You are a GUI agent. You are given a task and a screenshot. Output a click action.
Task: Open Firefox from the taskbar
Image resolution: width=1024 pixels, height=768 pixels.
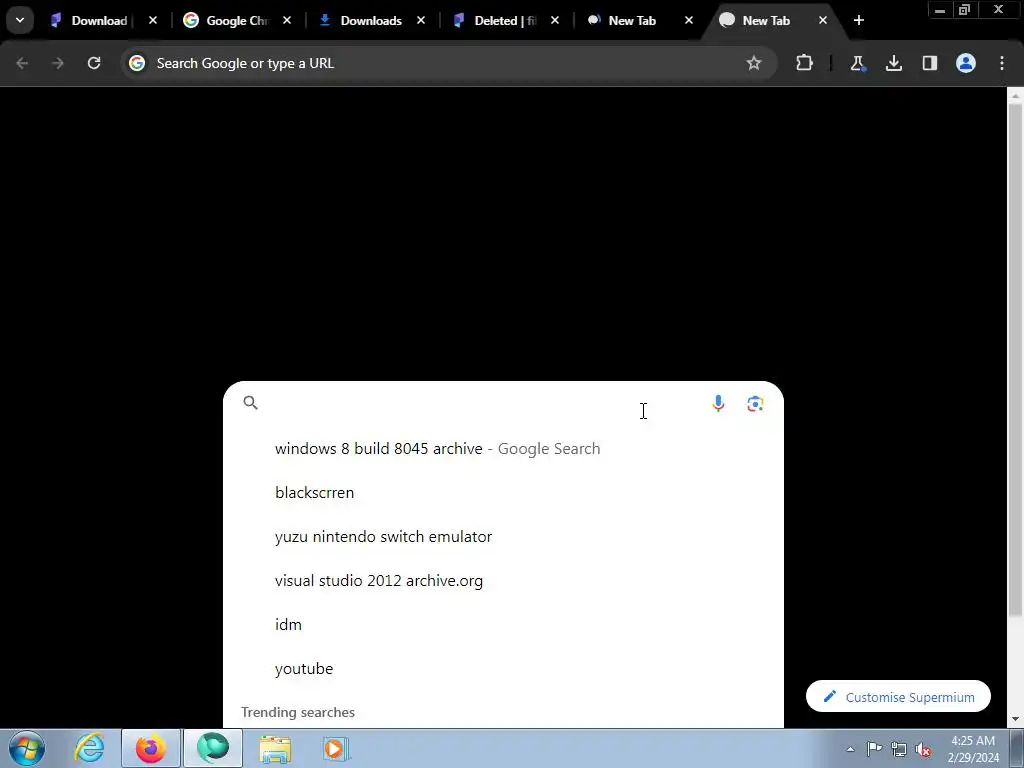coord(151,748)
